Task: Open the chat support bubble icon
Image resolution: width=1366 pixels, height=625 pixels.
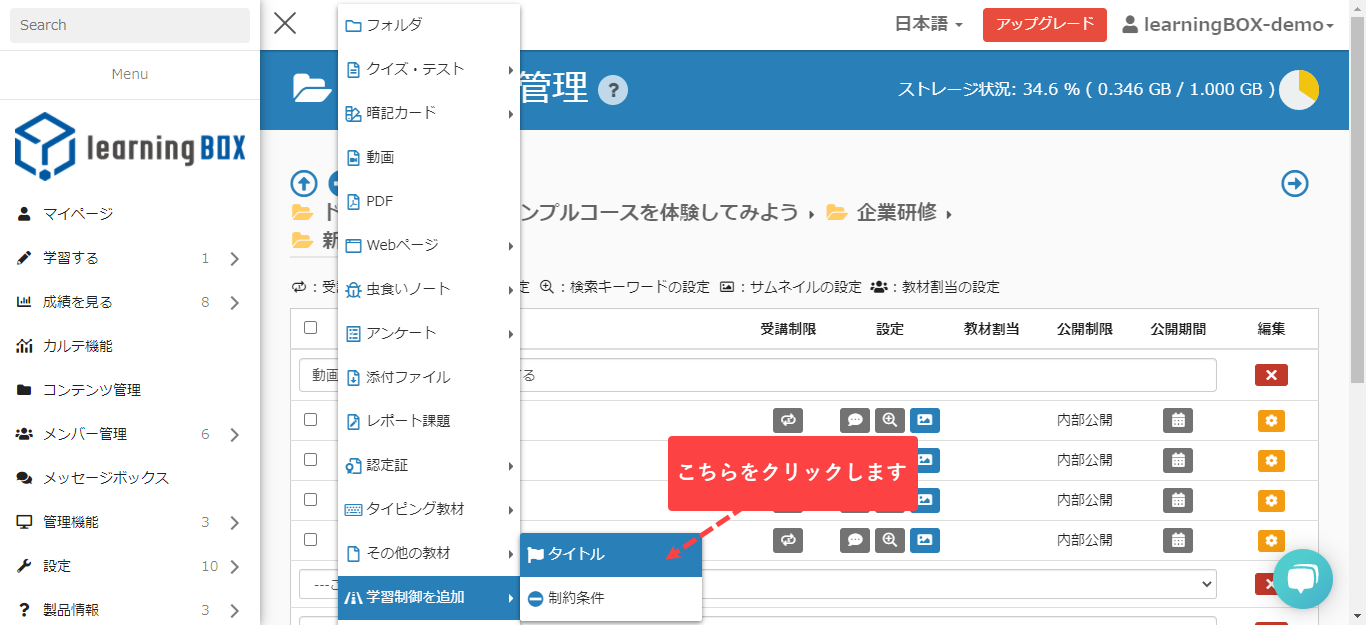Action: point(1302,579)
